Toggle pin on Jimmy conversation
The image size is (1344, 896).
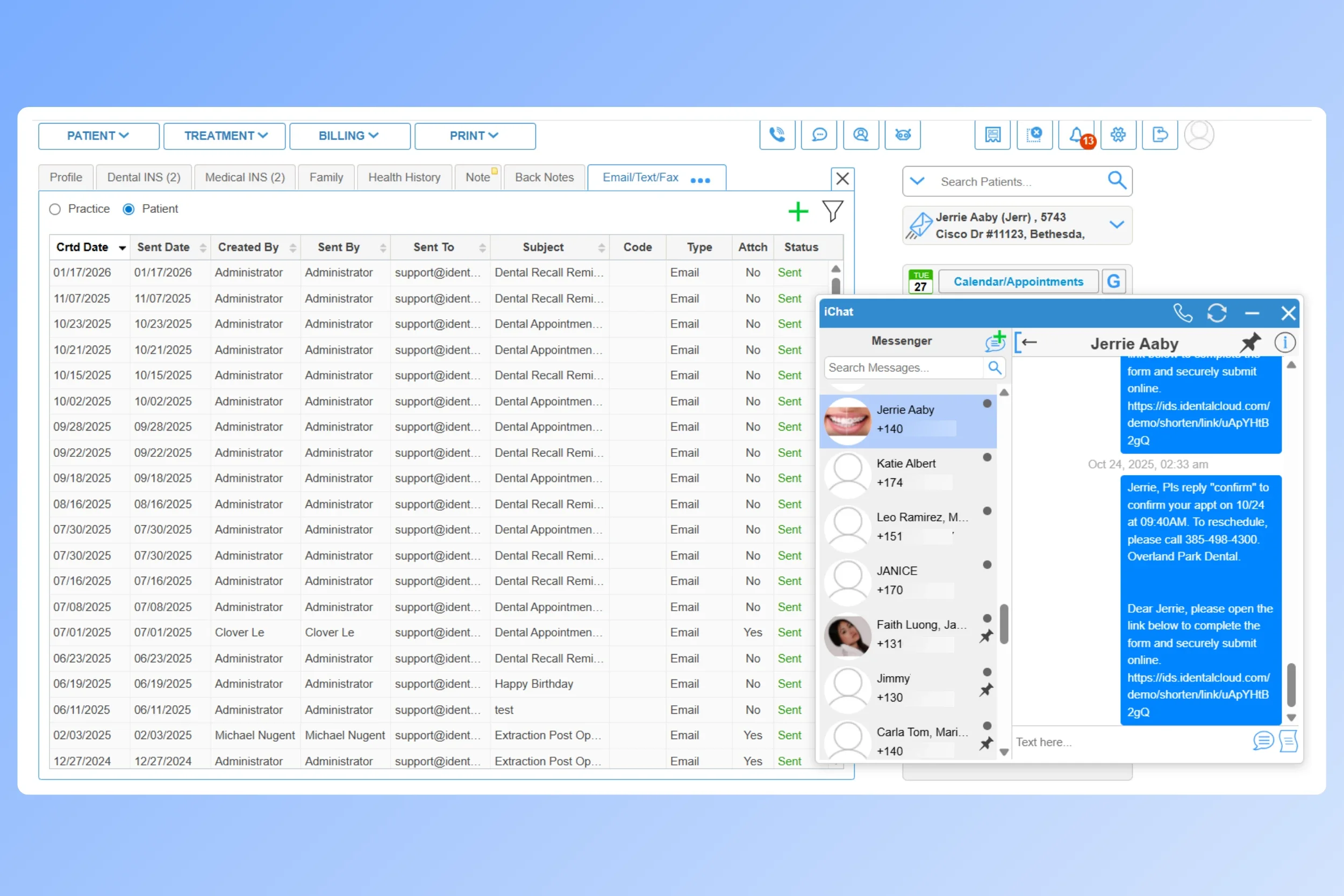pos(986,690)
